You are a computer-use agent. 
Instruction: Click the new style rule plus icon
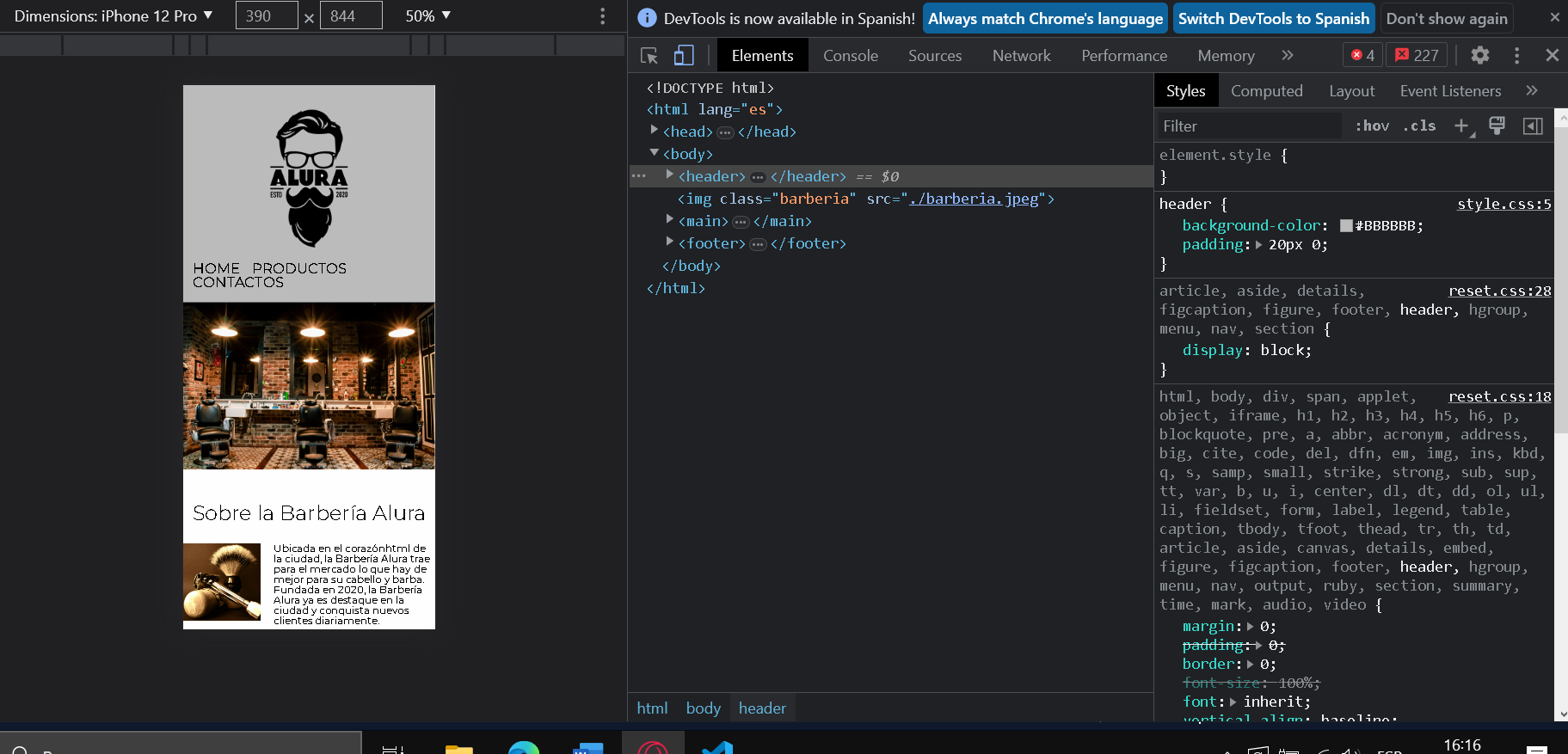coord(1462,126)
